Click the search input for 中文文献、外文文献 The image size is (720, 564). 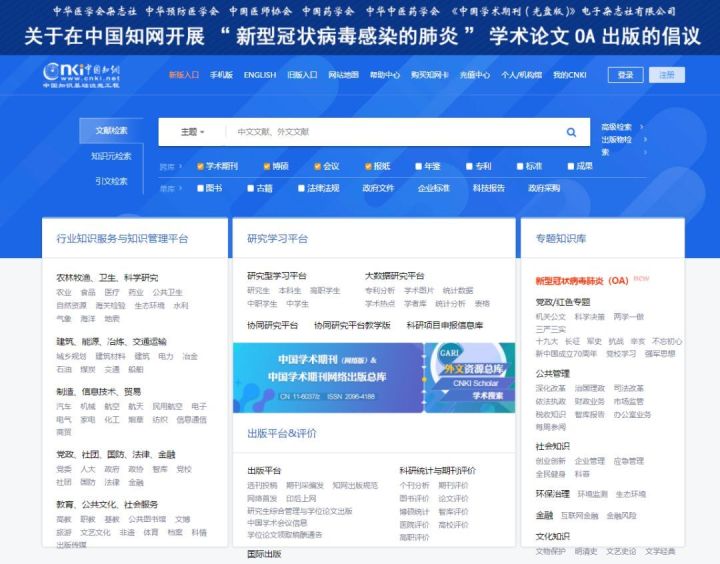pos(395,132)
